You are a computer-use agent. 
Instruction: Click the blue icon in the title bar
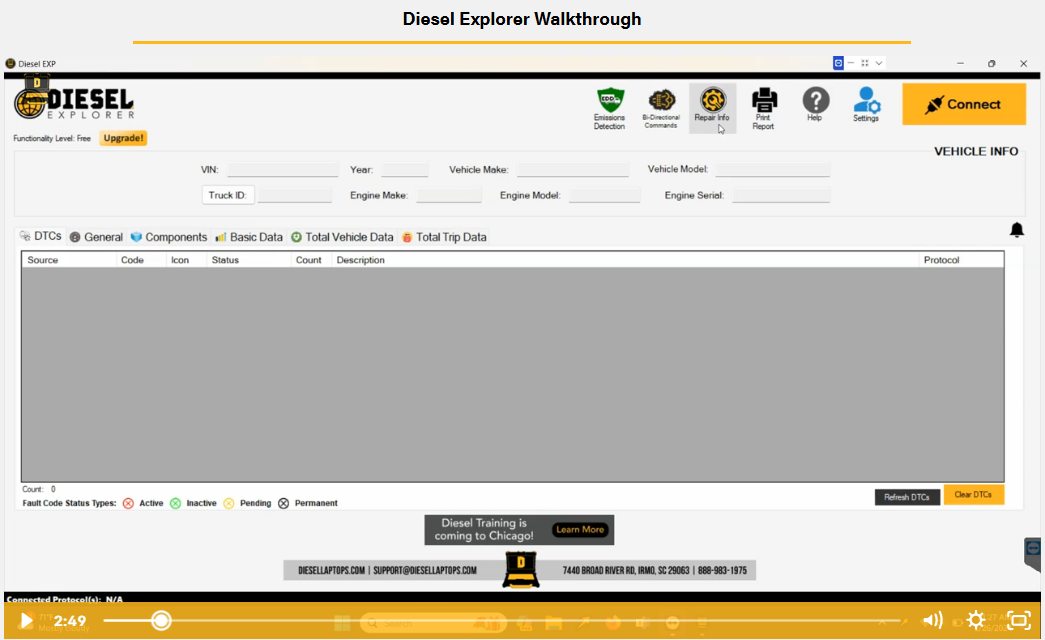pyautogui.click(x=838, y=63)
